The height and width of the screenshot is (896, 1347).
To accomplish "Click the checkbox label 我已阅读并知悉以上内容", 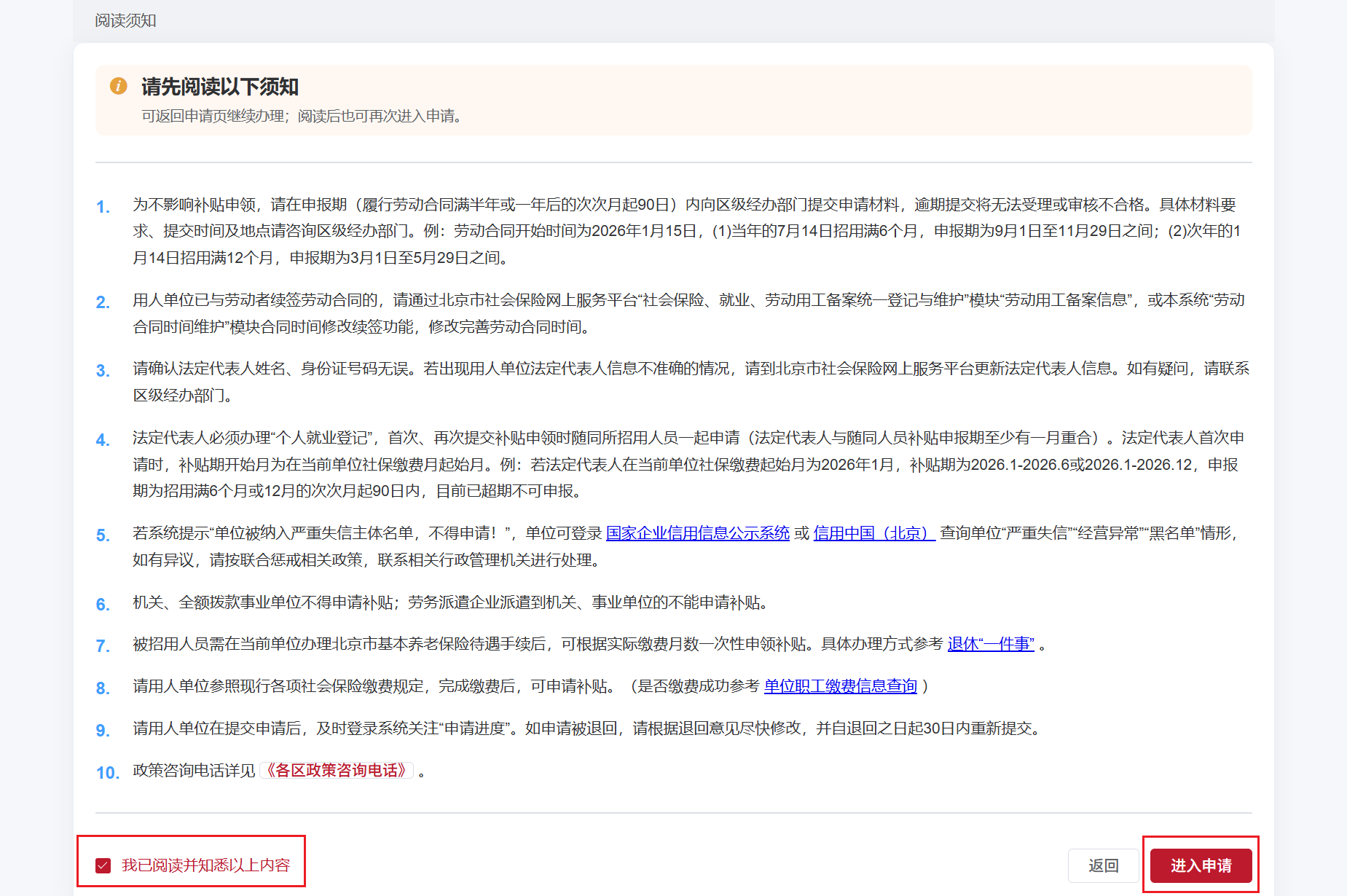I will point(205,865).
